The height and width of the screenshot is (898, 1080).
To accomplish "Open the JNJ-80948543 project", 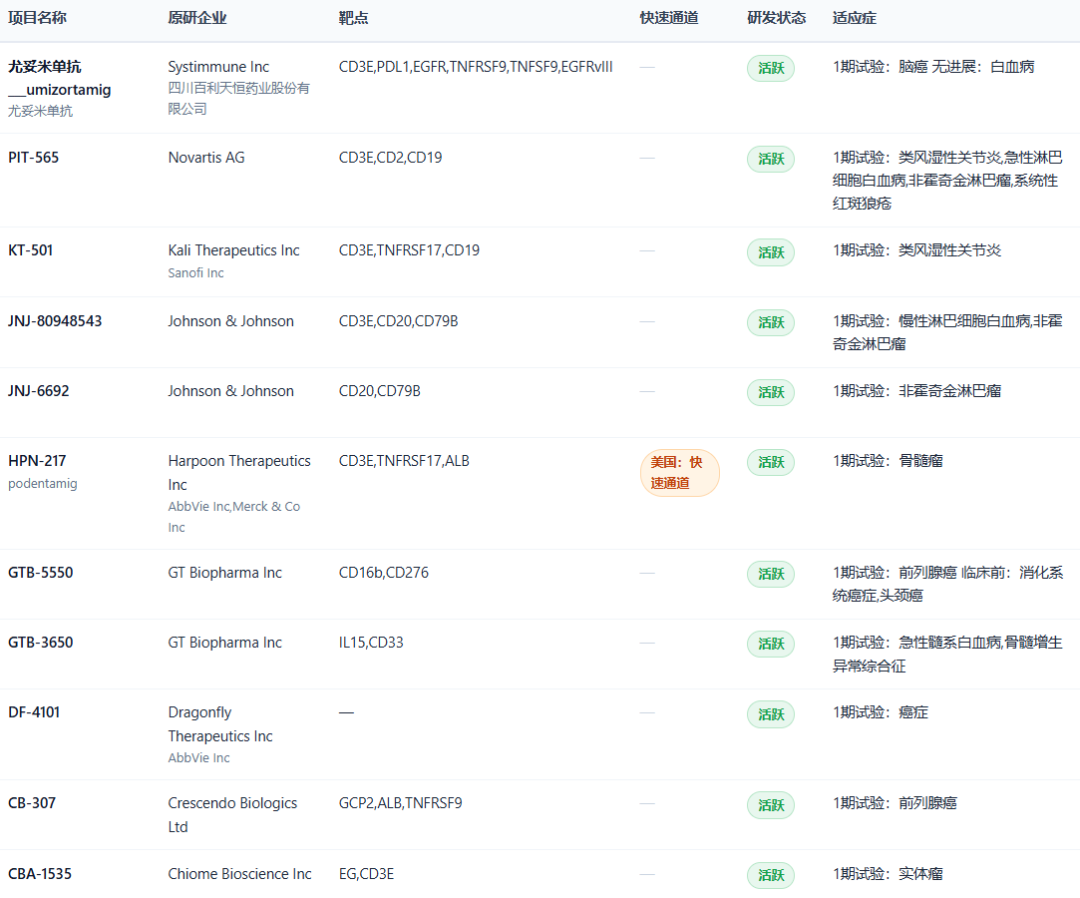I will tap(55, 322).
